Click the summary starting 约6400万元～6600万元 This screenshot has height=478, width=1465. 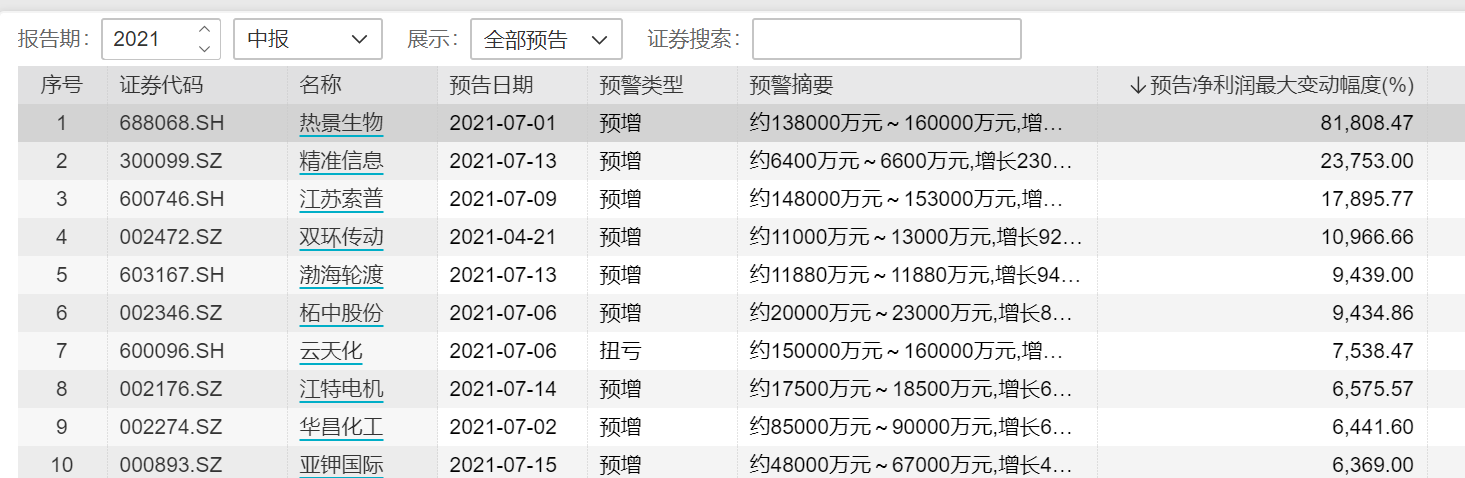(911, 161)
